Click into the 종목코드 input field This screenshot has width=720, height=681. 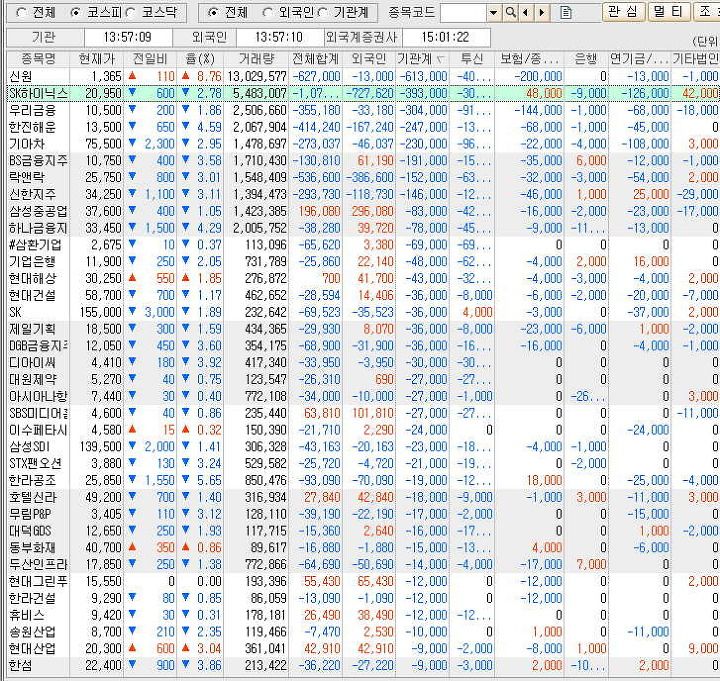tap(463, 12)
